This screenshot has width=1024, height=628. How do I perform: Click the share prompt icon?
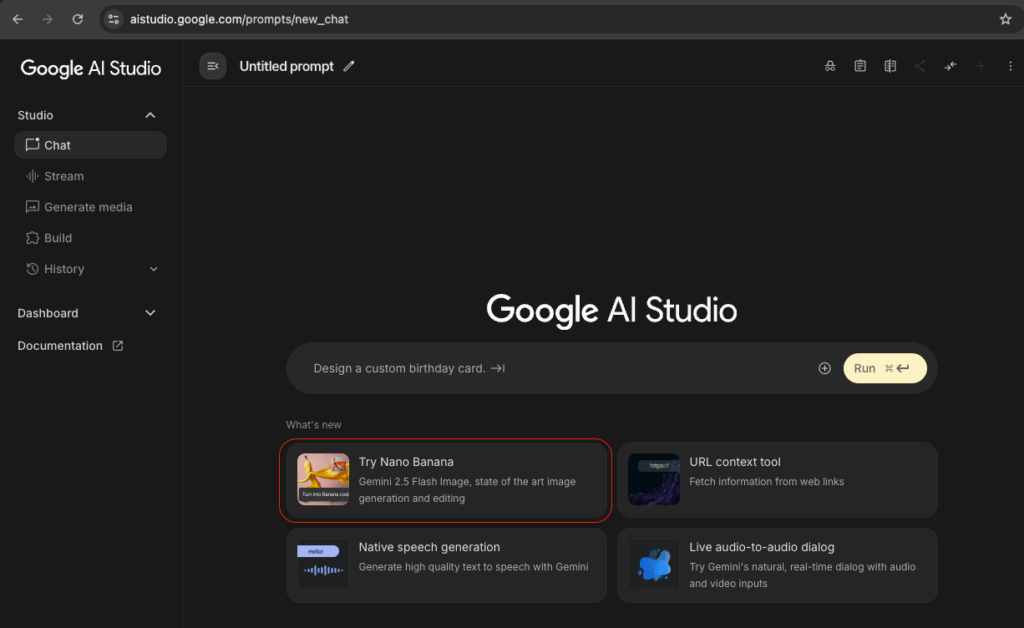click(920, 66)
